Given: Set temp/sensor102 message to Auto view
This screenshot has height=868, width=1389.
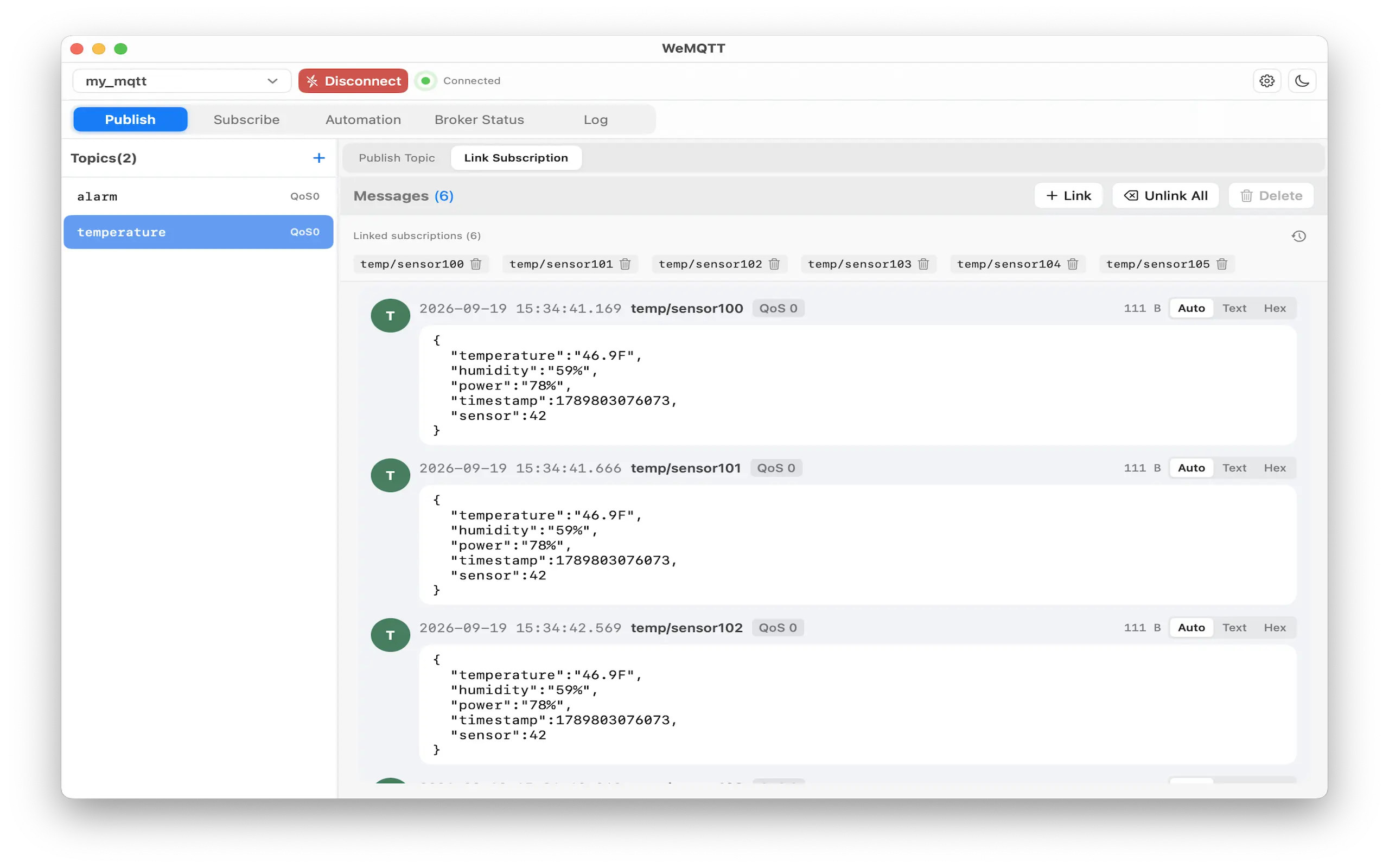Looking at the screenshot, I should pos(1192,628).
